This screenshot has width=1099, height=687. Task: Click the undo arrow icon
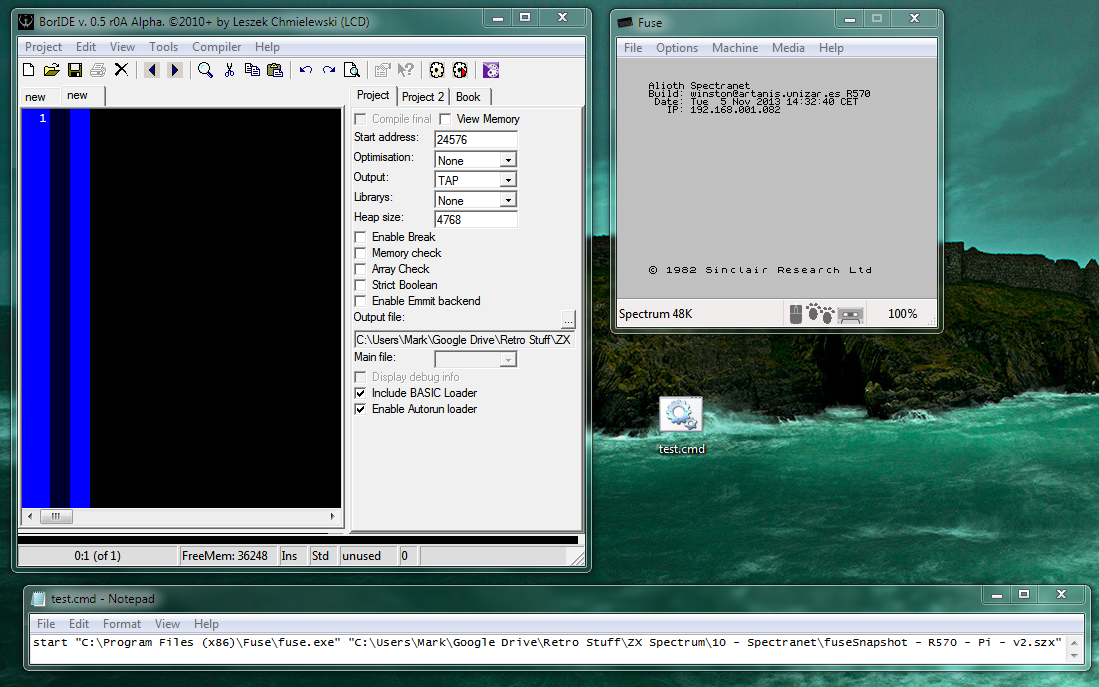click(306, 70)
